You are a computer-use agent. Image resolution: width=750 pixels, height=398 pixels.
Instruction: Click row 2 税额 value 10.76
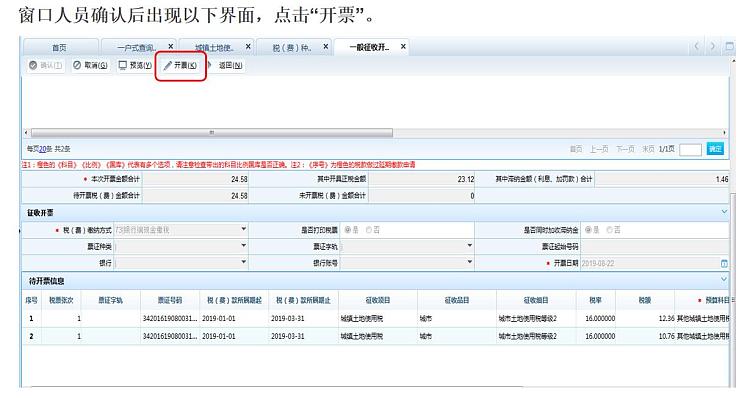coord(666,336)
